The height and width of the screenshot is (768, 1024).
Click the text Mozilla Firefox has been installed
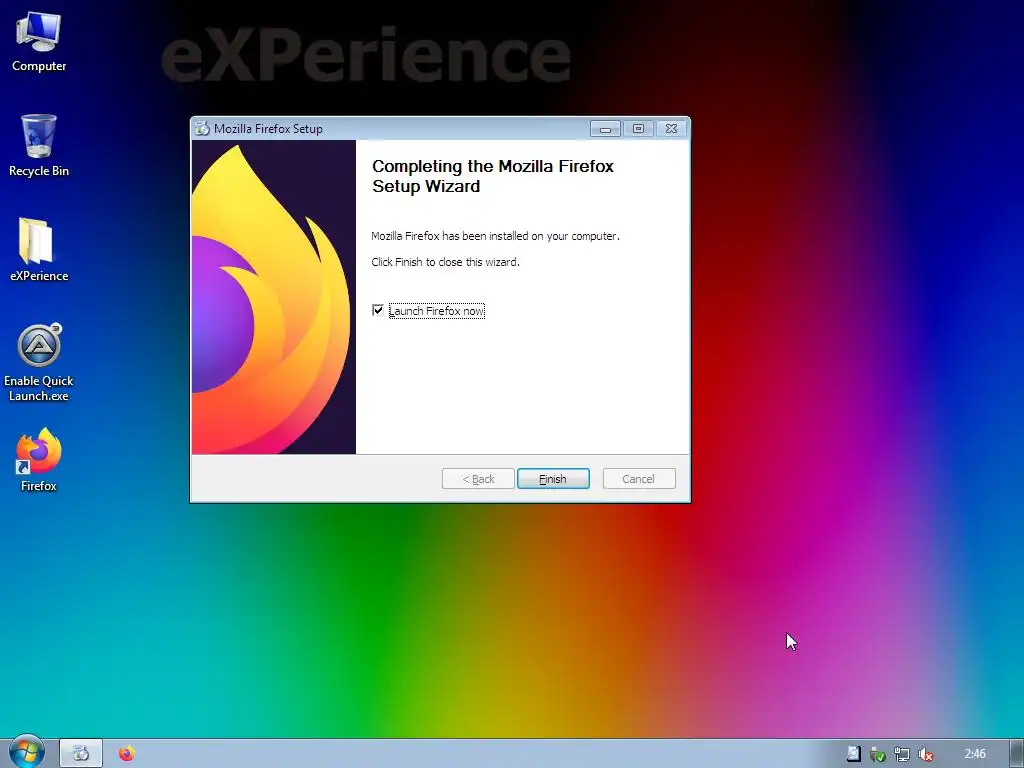coord(495,236)
